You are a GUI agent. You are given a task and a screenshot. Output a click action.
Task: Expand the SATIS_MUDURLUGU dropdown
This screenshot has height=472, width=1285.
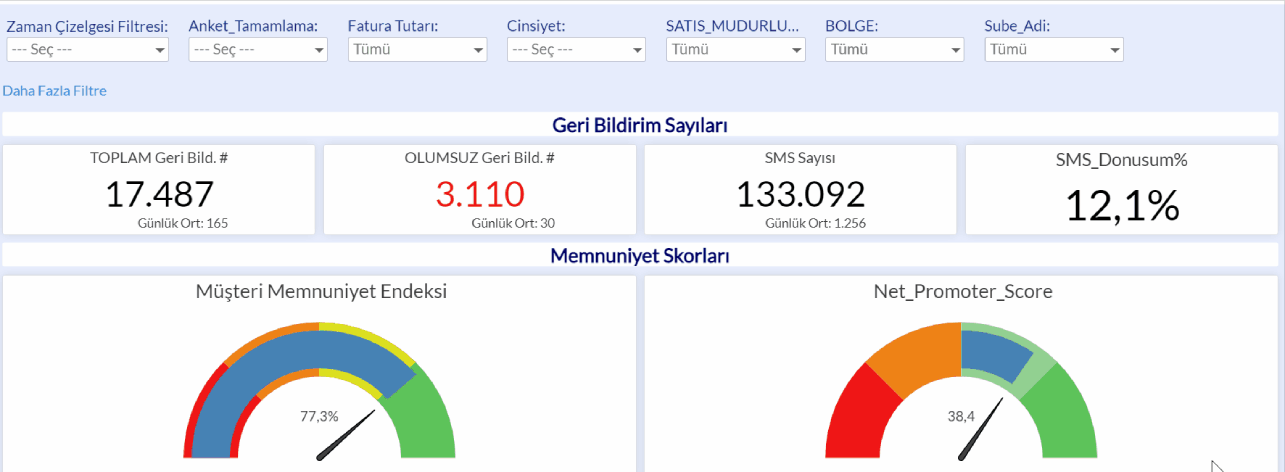(x=736, y=49)
